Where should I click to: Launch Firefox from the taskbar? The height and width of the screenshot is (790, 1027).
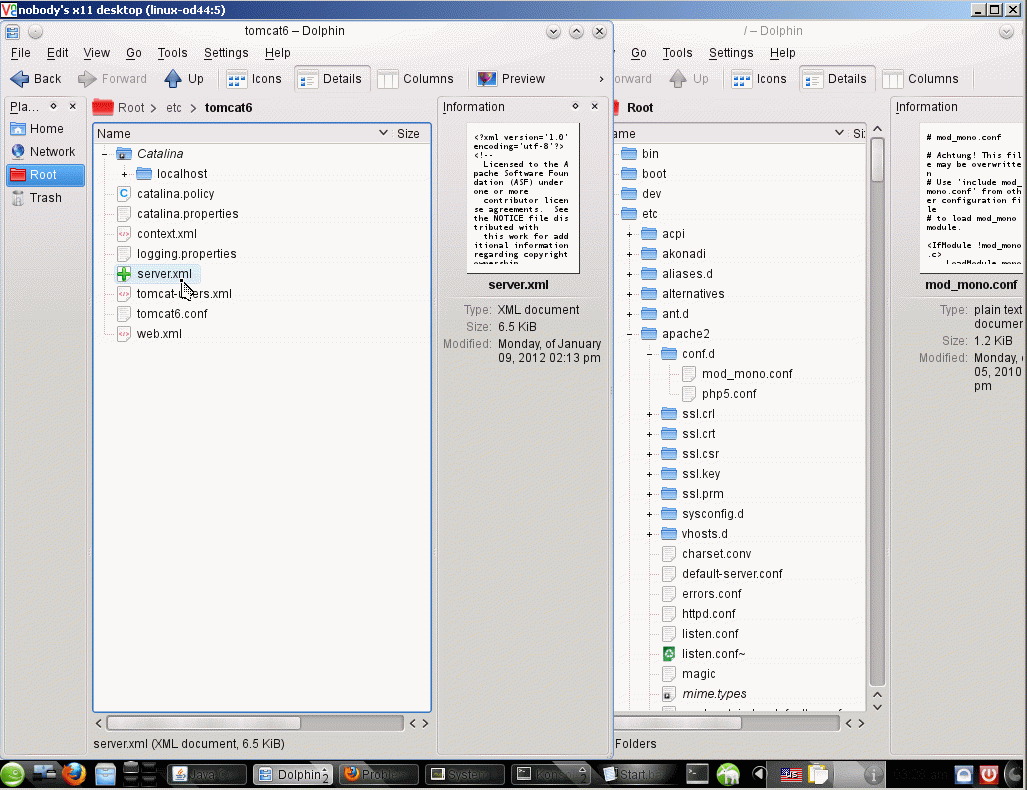(74, 774)
